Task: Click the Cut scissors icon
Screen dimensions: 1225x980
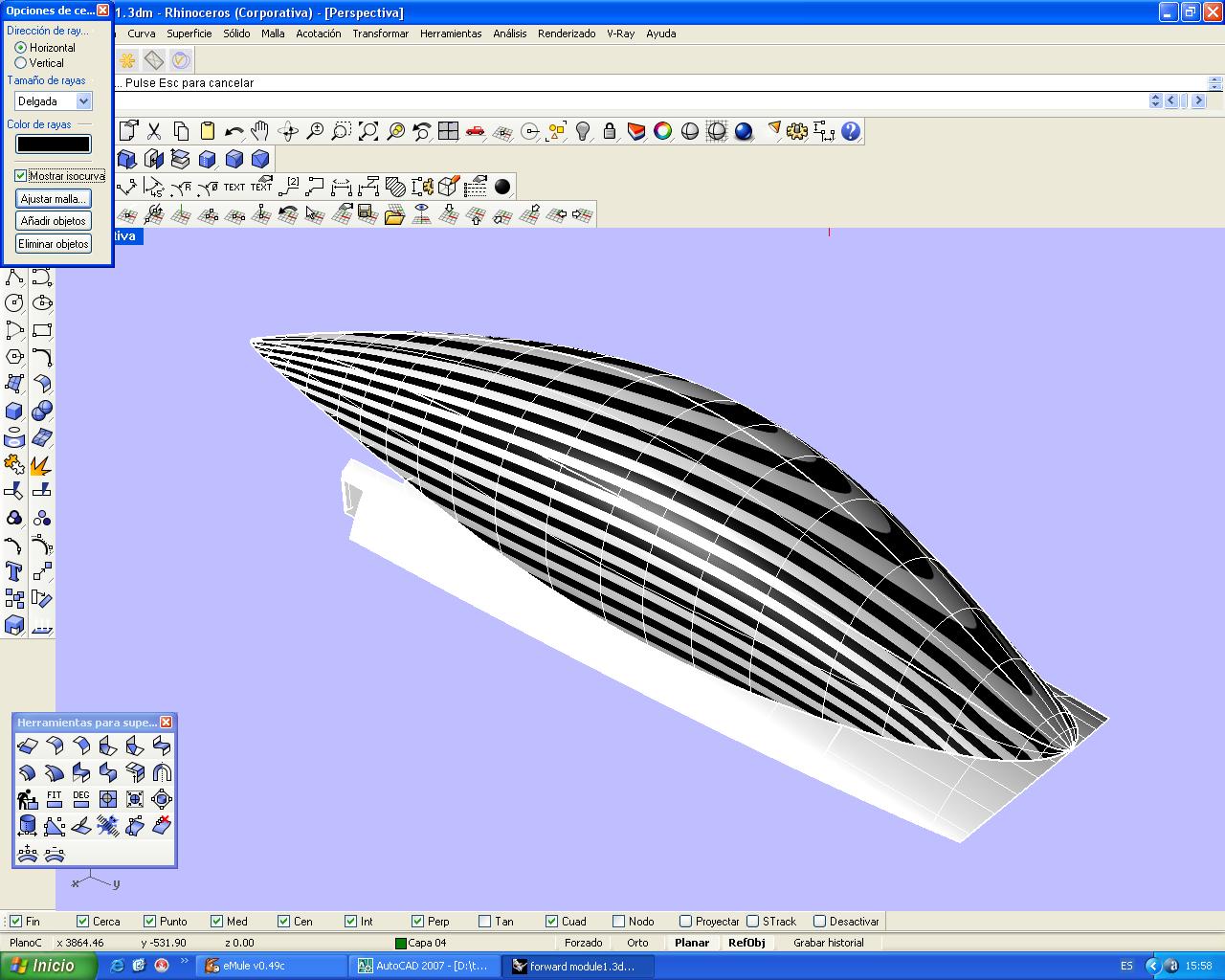Action: point(153,131)
